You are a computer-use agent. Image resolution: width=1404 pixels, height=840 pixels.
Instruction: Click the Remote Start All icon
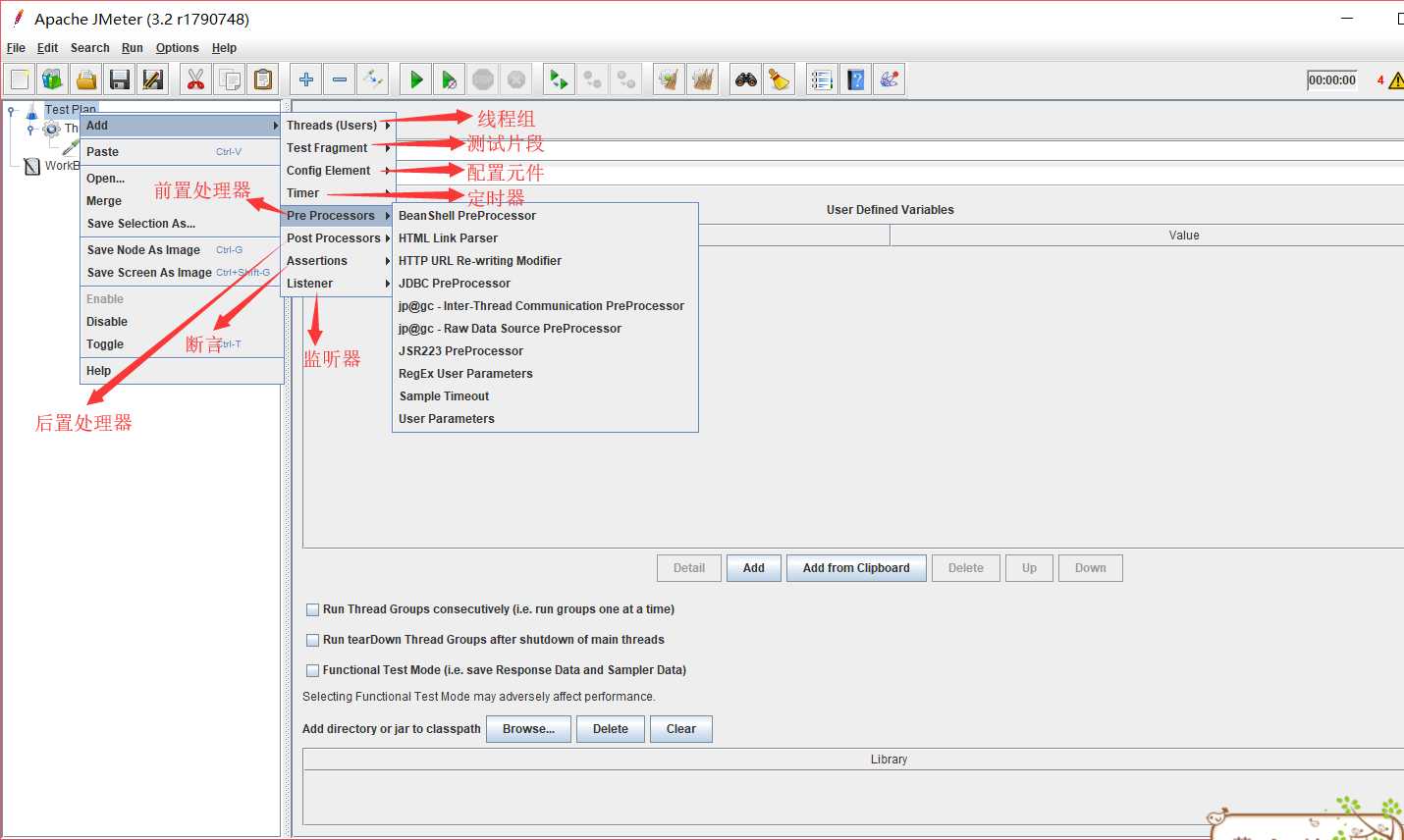click(x=560, y=79)
